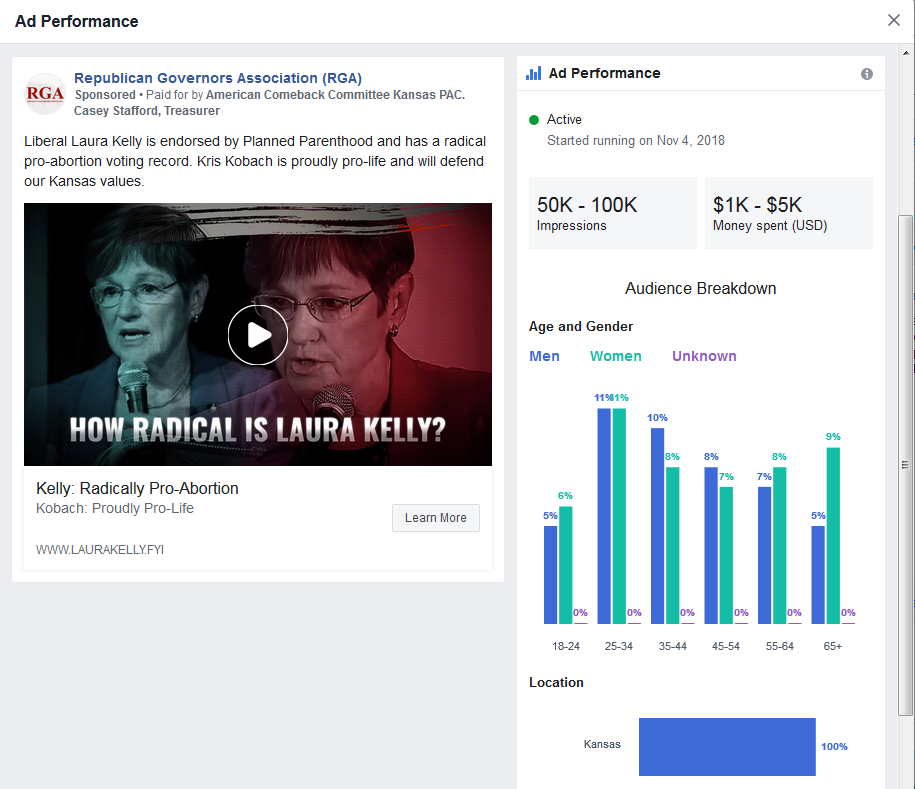Click the RGA profile logo
This screenshot has height=789, width=915.
(45, 93)
